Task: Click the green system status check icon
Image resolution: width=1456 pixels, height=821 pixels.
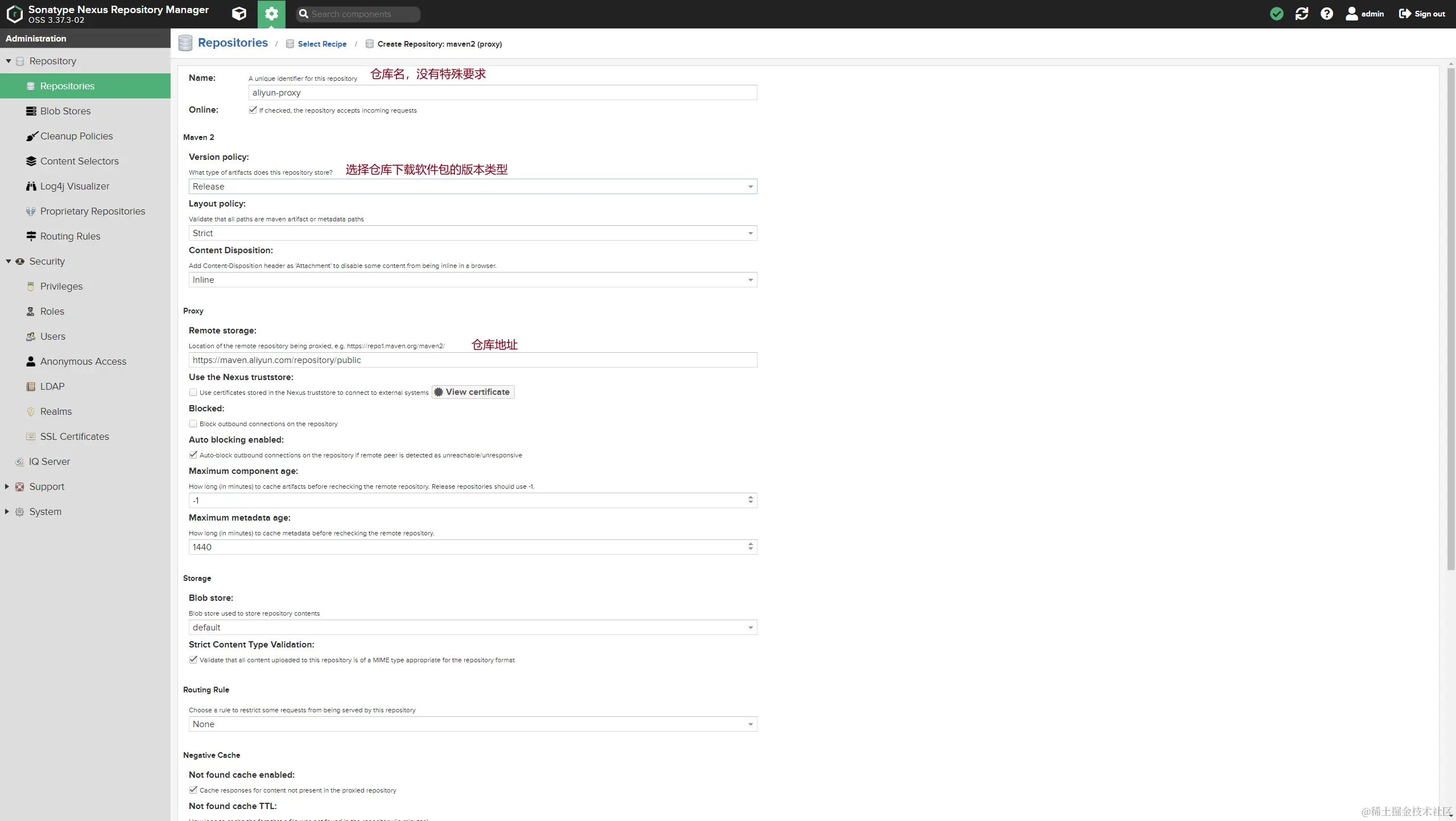Action: point(1276,14)
